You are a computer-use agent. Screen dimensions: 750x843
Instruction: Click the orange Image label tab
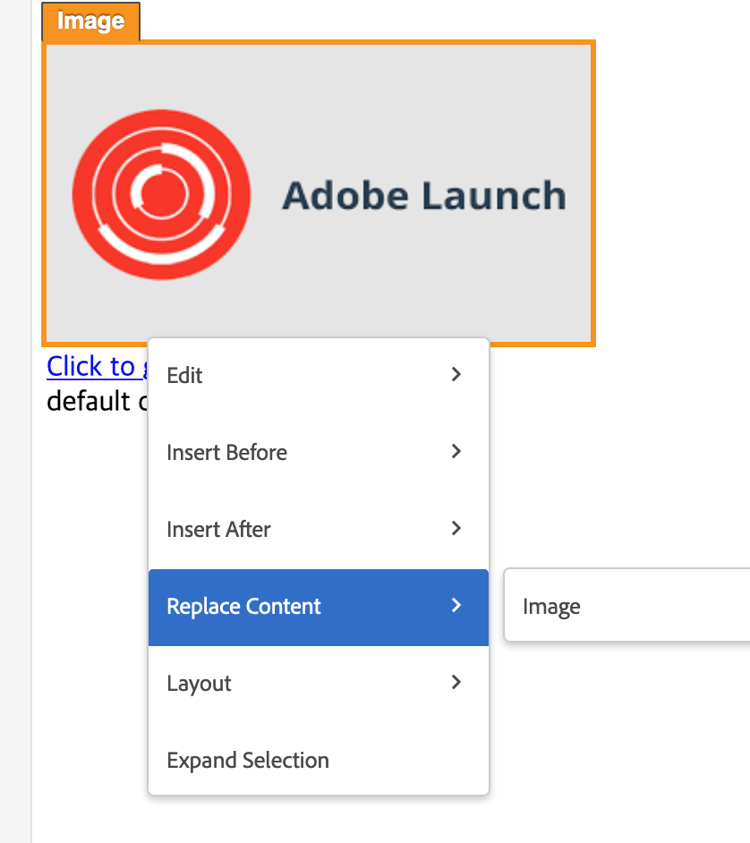pyautogui.click(x=91, y=21)
